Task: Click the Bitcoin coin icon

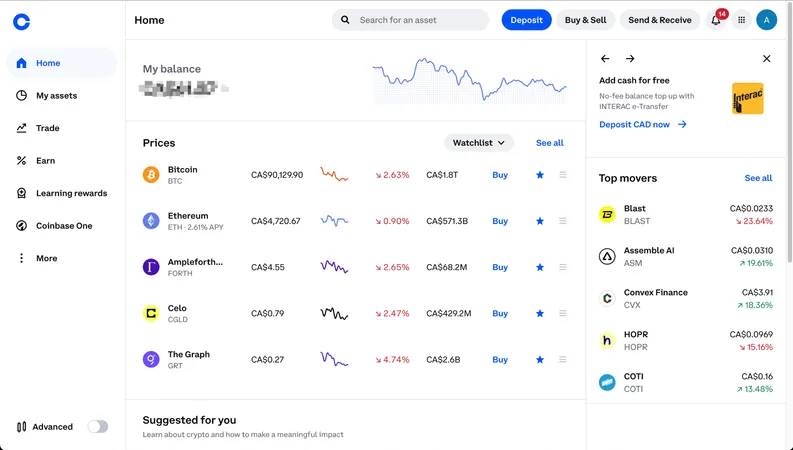Action: [151, 175]
